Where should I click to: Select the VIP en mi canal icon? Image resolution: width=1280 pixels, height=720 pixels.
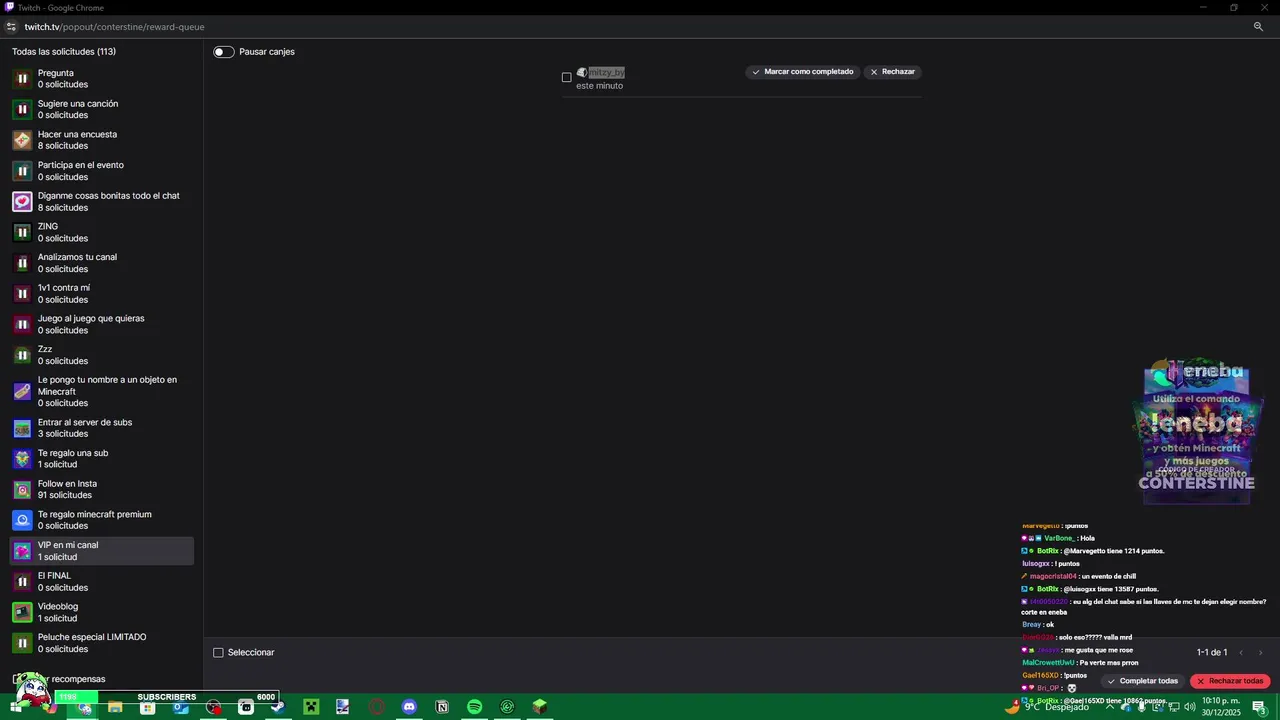coord(22,551)
